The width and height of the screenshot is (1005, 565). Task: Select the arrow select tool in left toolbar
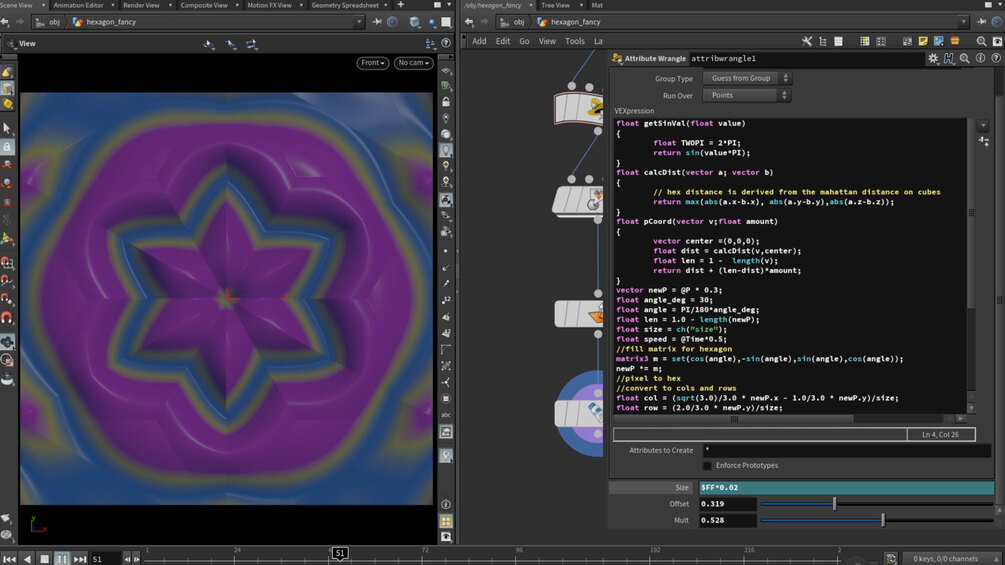(7, 129)
